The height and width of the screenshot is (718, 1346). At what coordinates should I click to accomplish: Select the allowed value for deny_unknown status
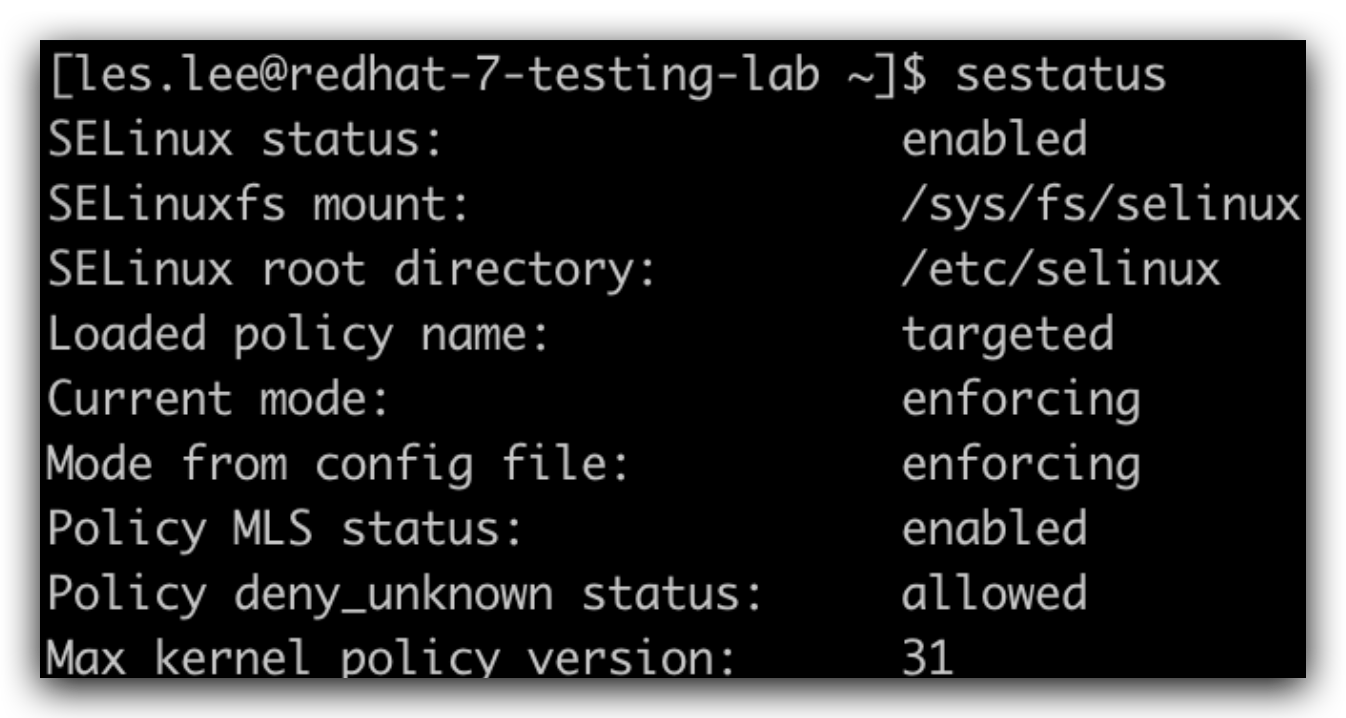pos(994,595)
